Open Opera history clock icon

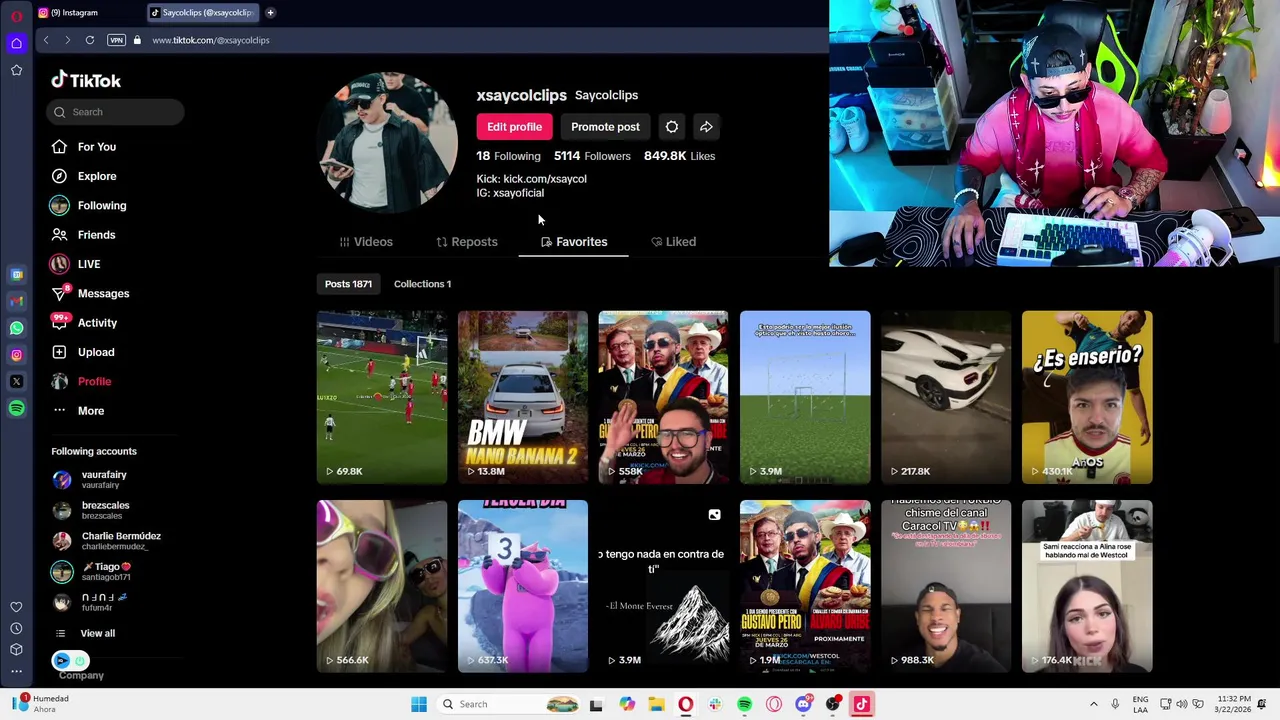[x=16, y=628]
